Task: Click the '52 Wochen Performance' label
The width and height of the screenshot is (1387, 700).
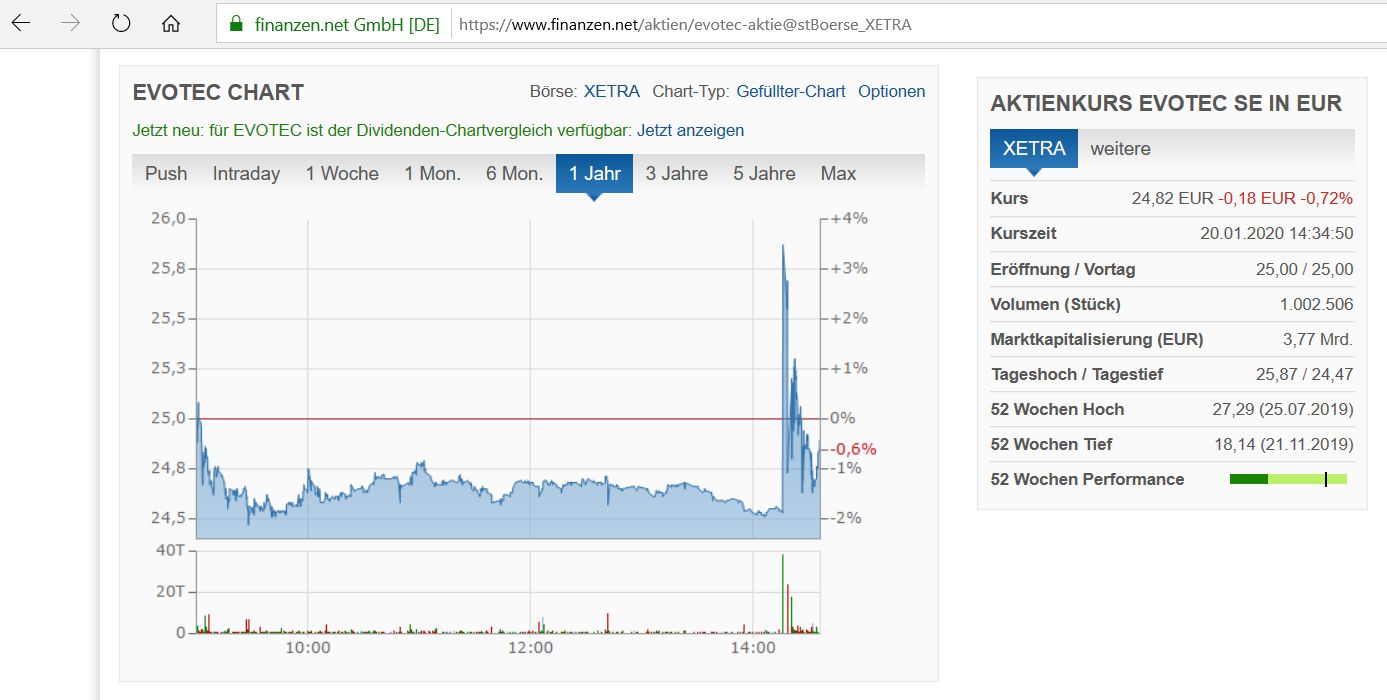Action: point(1087,479)
